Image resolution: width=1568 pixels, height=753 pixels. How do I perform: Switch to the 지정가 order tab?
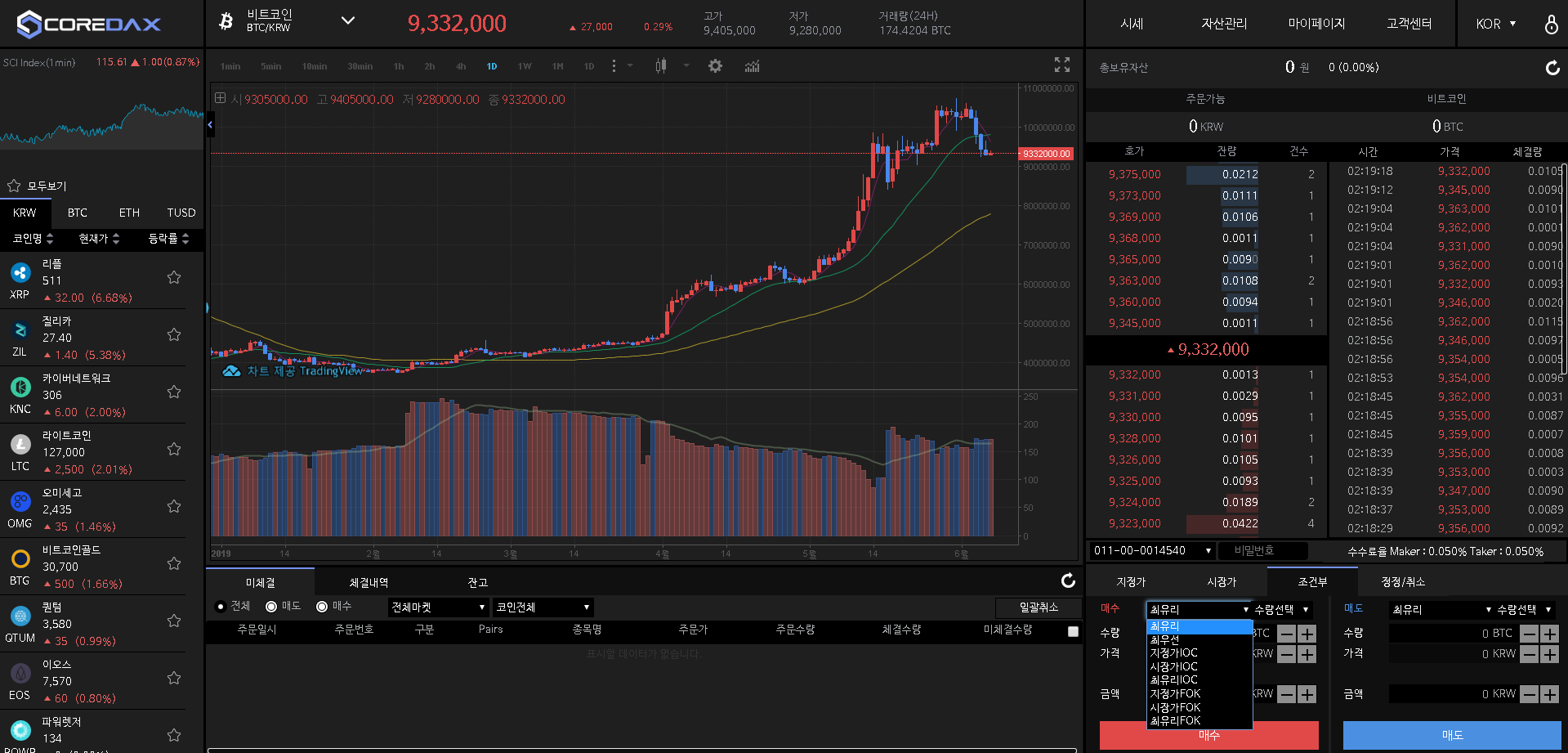pyautogui.click(x=1132, y=581)
